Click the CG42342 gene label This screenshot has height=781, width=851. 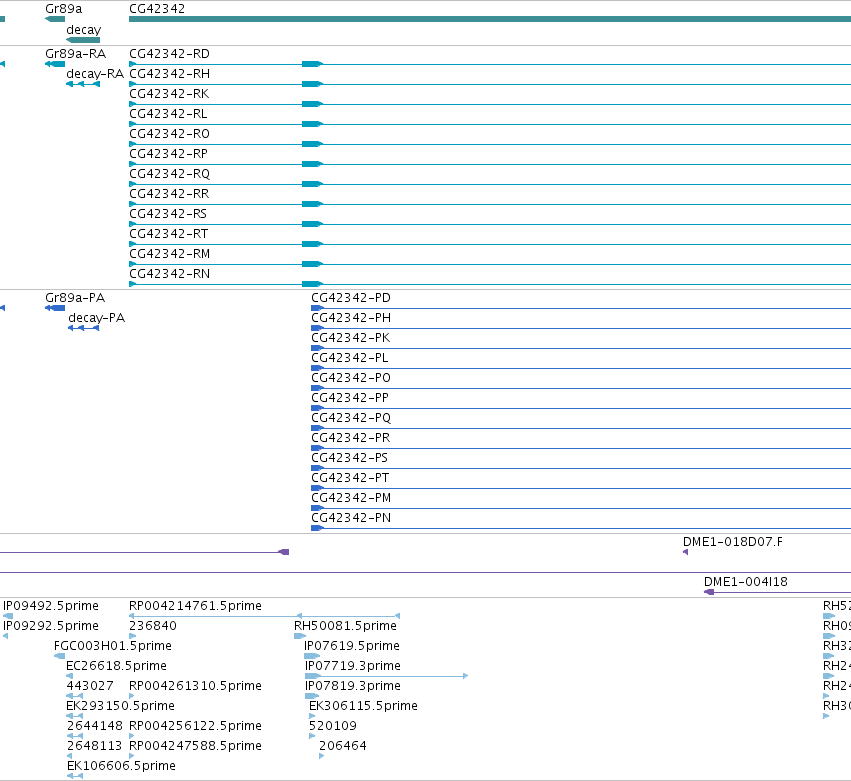157,9
